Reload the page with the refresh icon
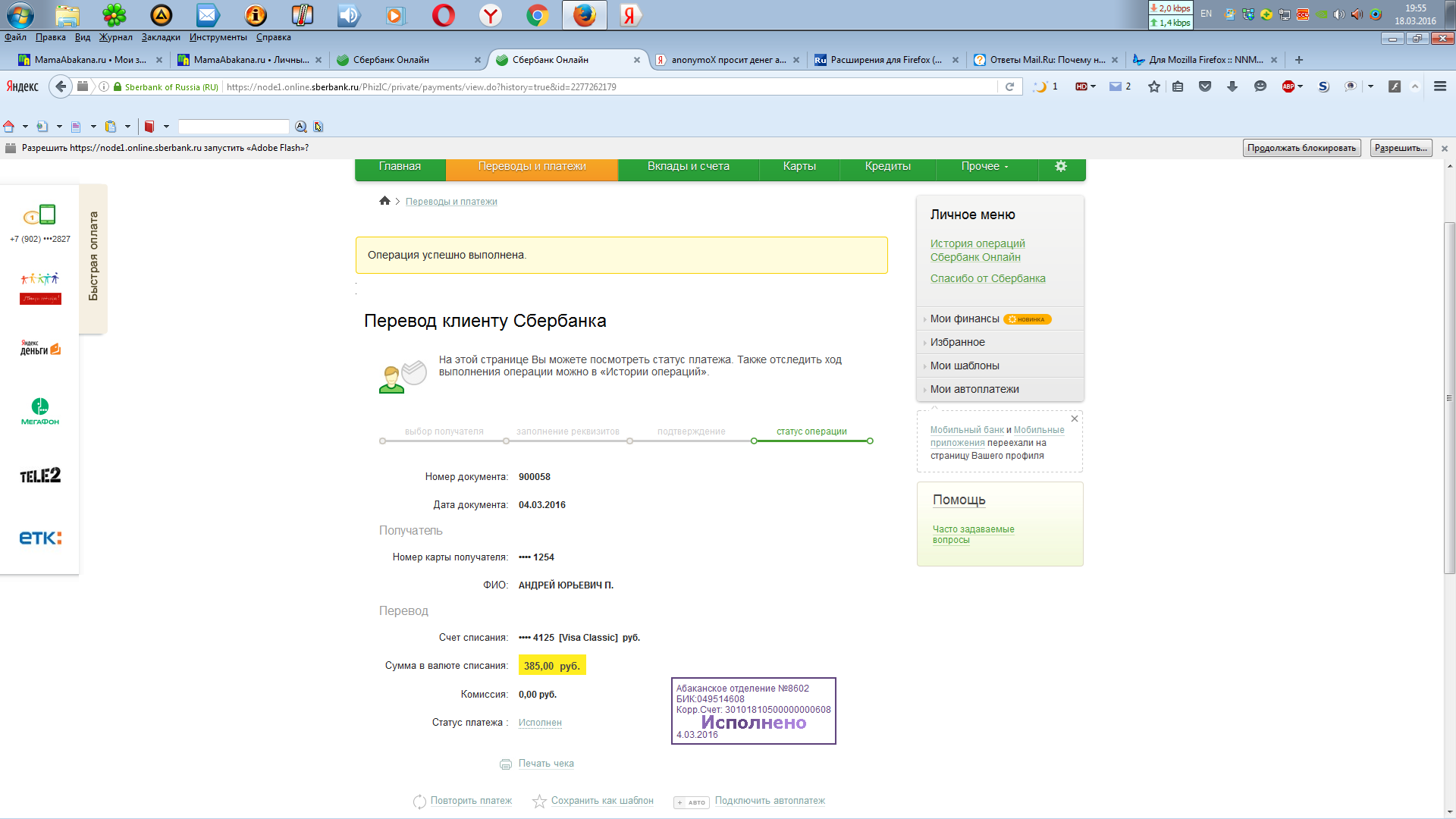 pyautogui.click(x=1009, y=86)
